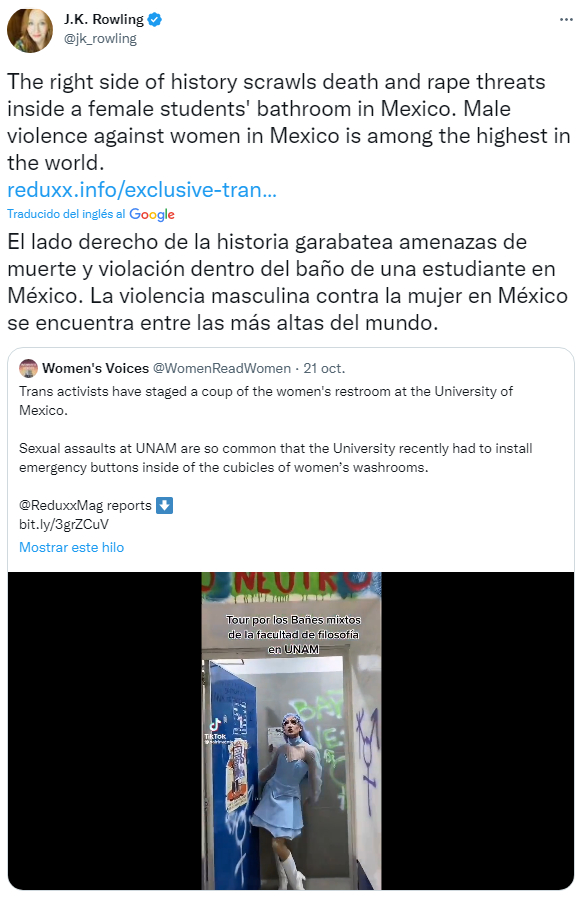Open Women's Voices avatar in quoted tweet
Viewport: 583px width, 900px height.
click(28, 368)
